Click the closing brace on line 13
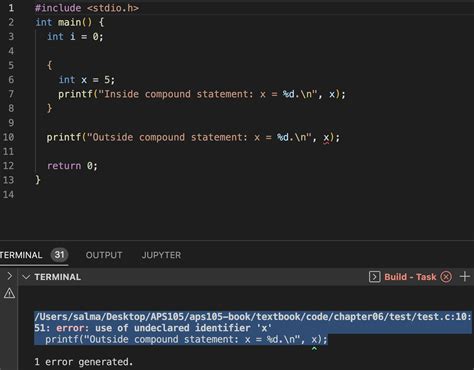The image size is (474, 370). click(38, 180)
